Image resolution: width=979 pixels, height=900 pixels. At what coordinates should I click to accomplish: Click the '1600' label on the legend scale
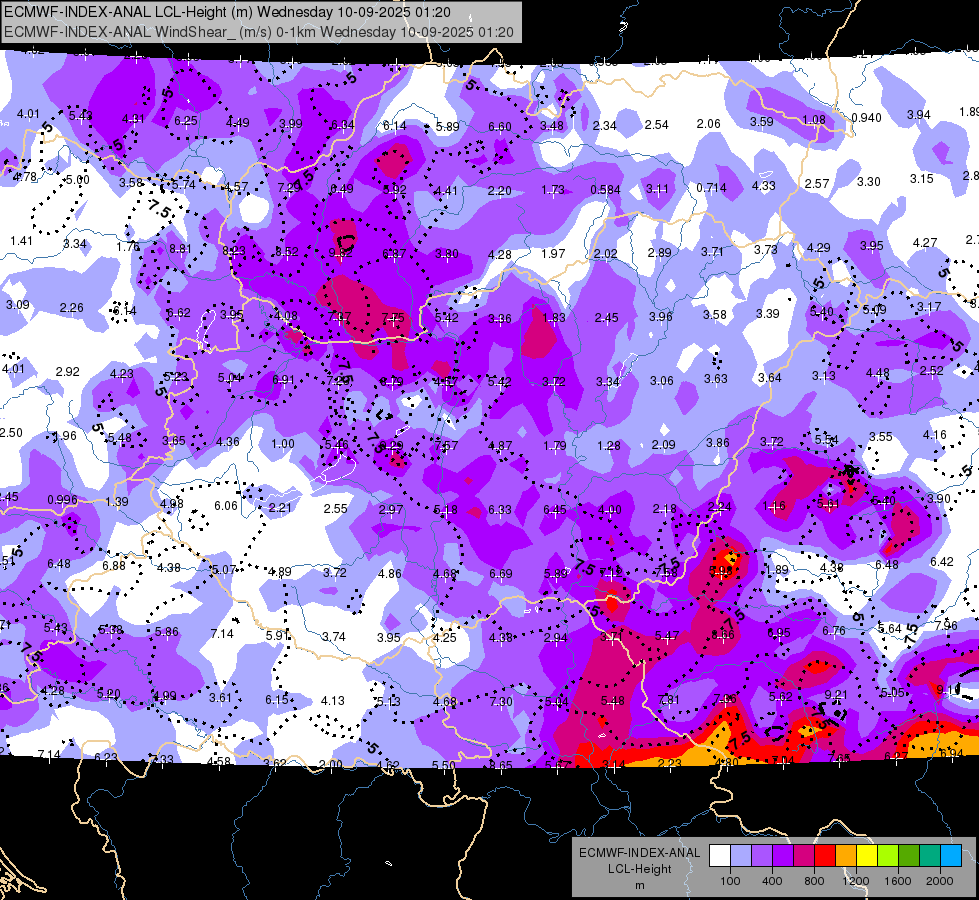898,881
